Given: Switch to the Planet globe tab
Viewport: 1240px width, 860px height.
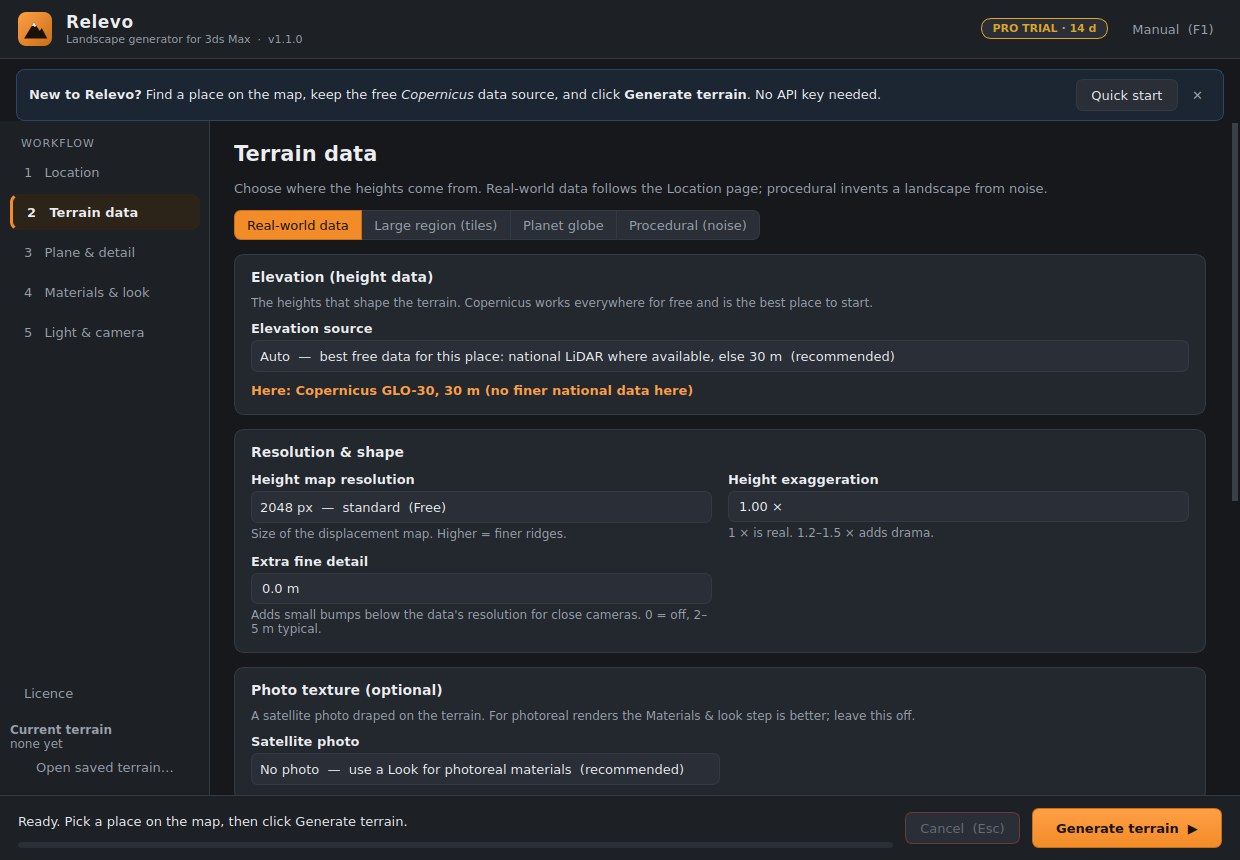Looking at the screenshot, I should 563,225.
